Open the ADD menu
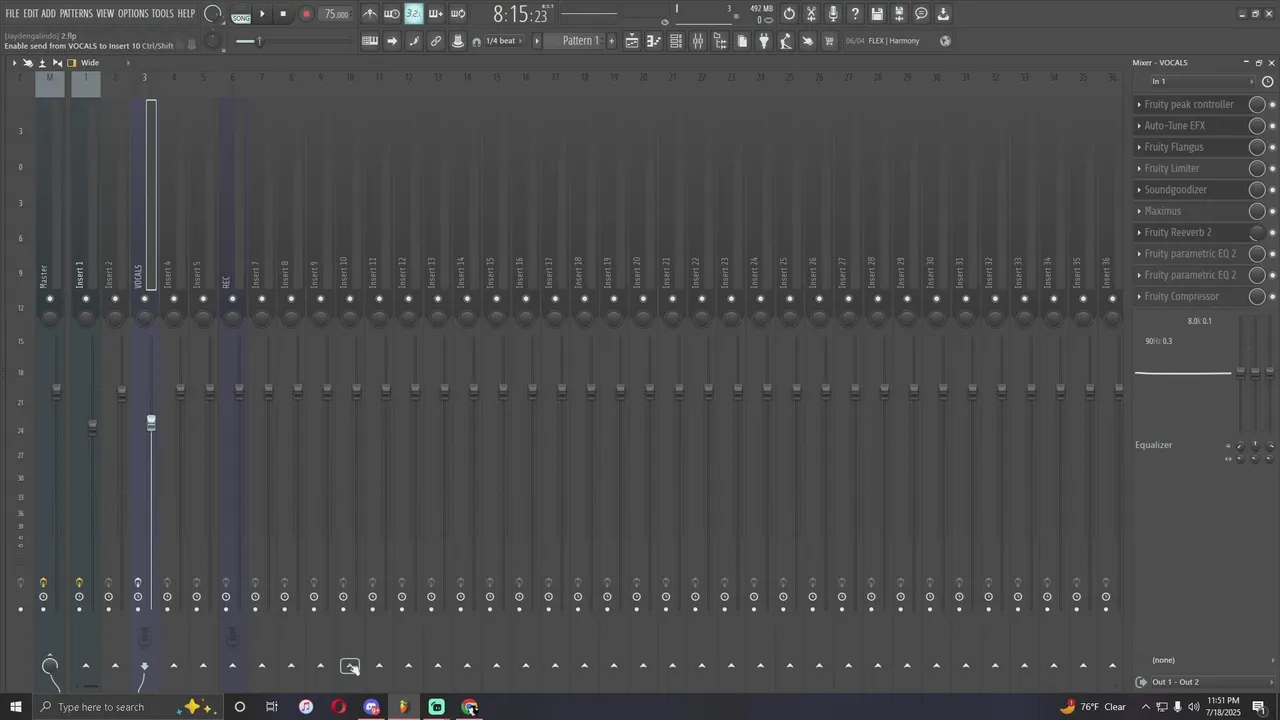The height and width of the screenshot is (720, 1280). click(49, 14)
